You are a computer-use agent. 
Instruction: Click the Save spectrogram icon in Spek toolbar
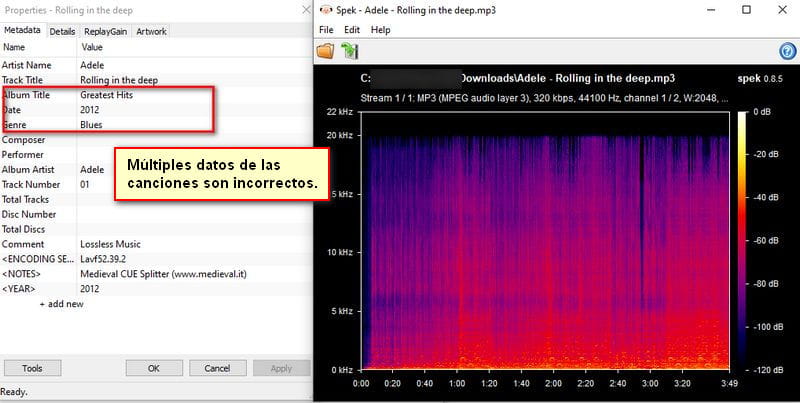tap(350, 51)
